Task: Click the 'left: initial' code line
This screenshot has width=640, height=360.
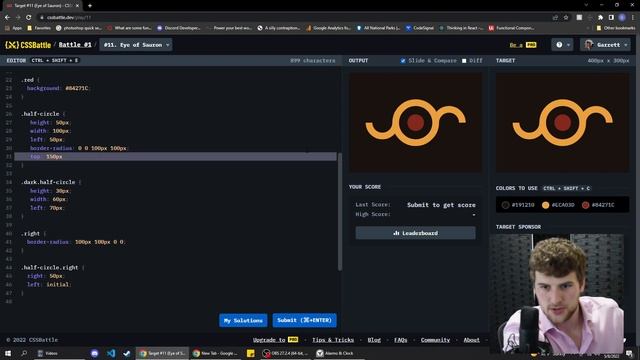Action: (x=48, y=284)
